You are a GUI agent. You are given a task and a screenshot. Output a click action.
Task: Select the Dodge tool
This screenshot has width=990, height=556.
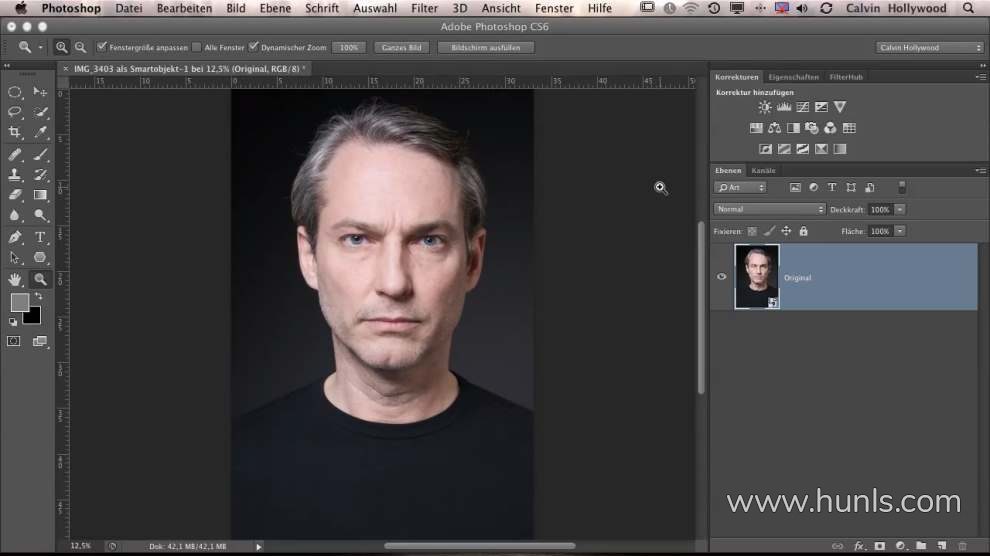tap(40, 215)
